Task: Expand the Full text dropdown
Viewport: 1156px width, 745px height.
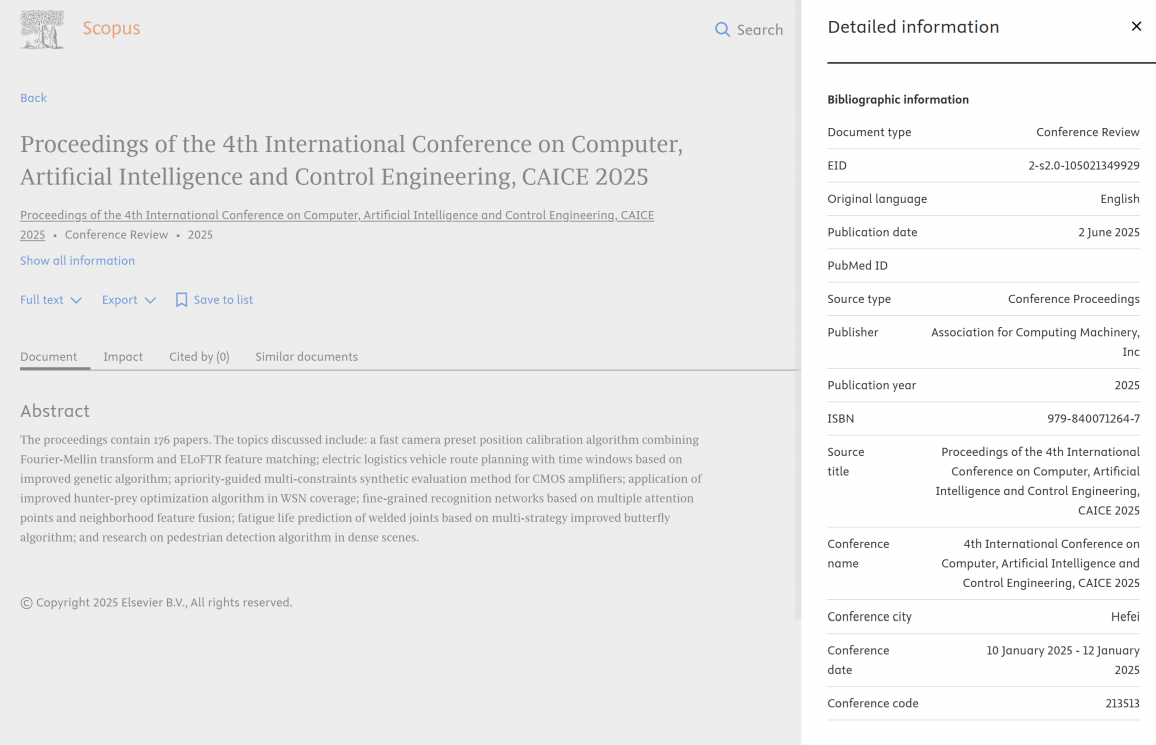Action: (51, 300)
